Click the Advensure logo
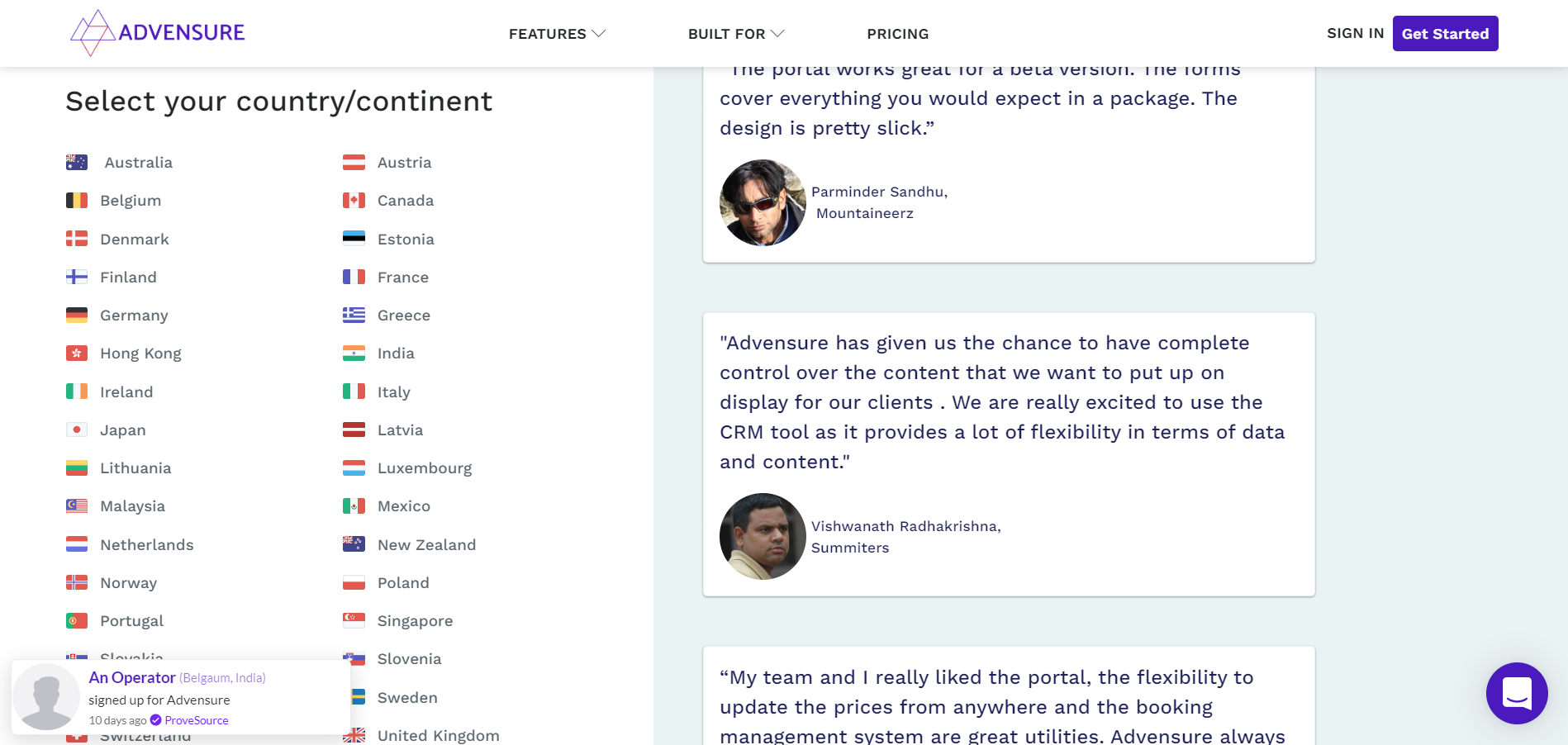Screen dimensions: 1568x745 158,33
